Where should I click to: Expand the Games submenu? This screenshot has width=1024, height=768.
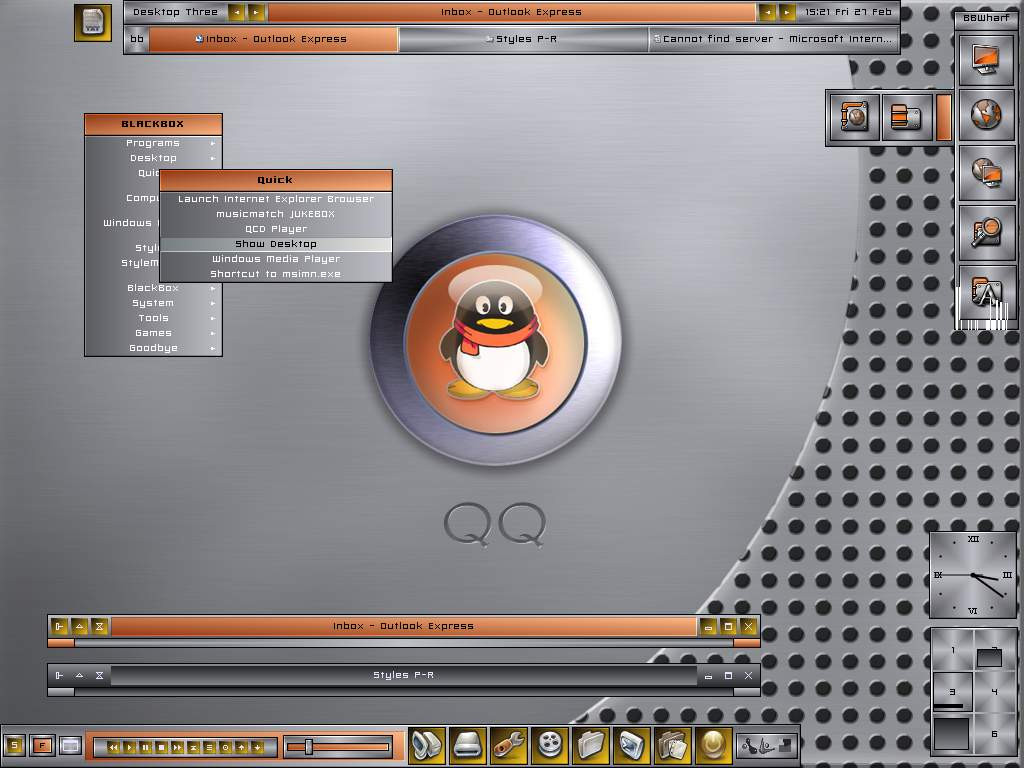tap(153, 333)
